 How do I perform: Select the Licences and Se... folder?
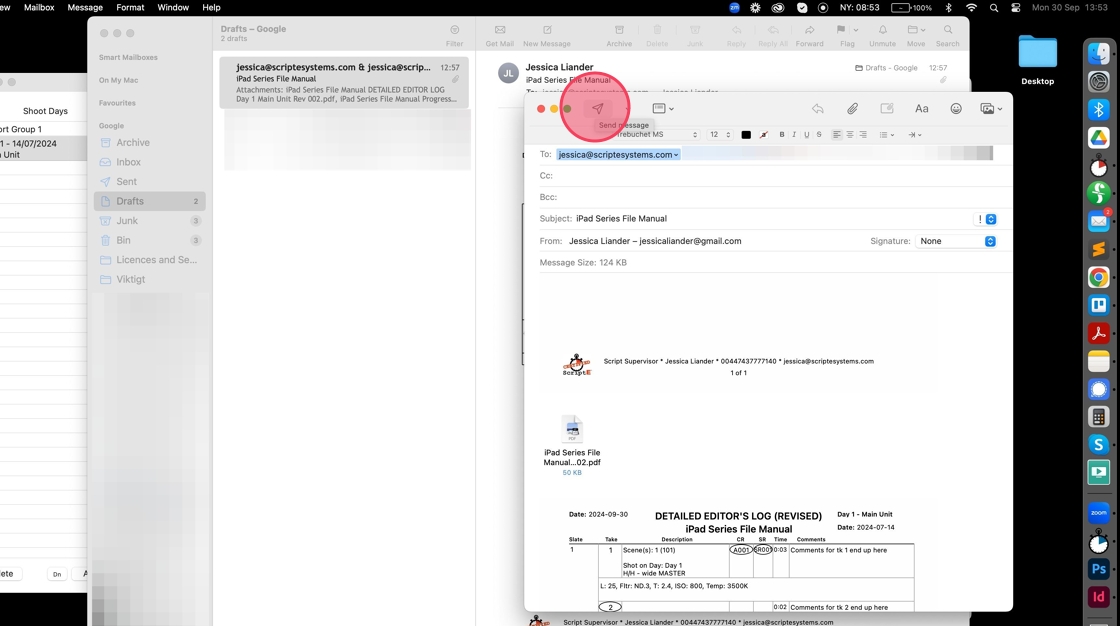click(x=149, y=259)
